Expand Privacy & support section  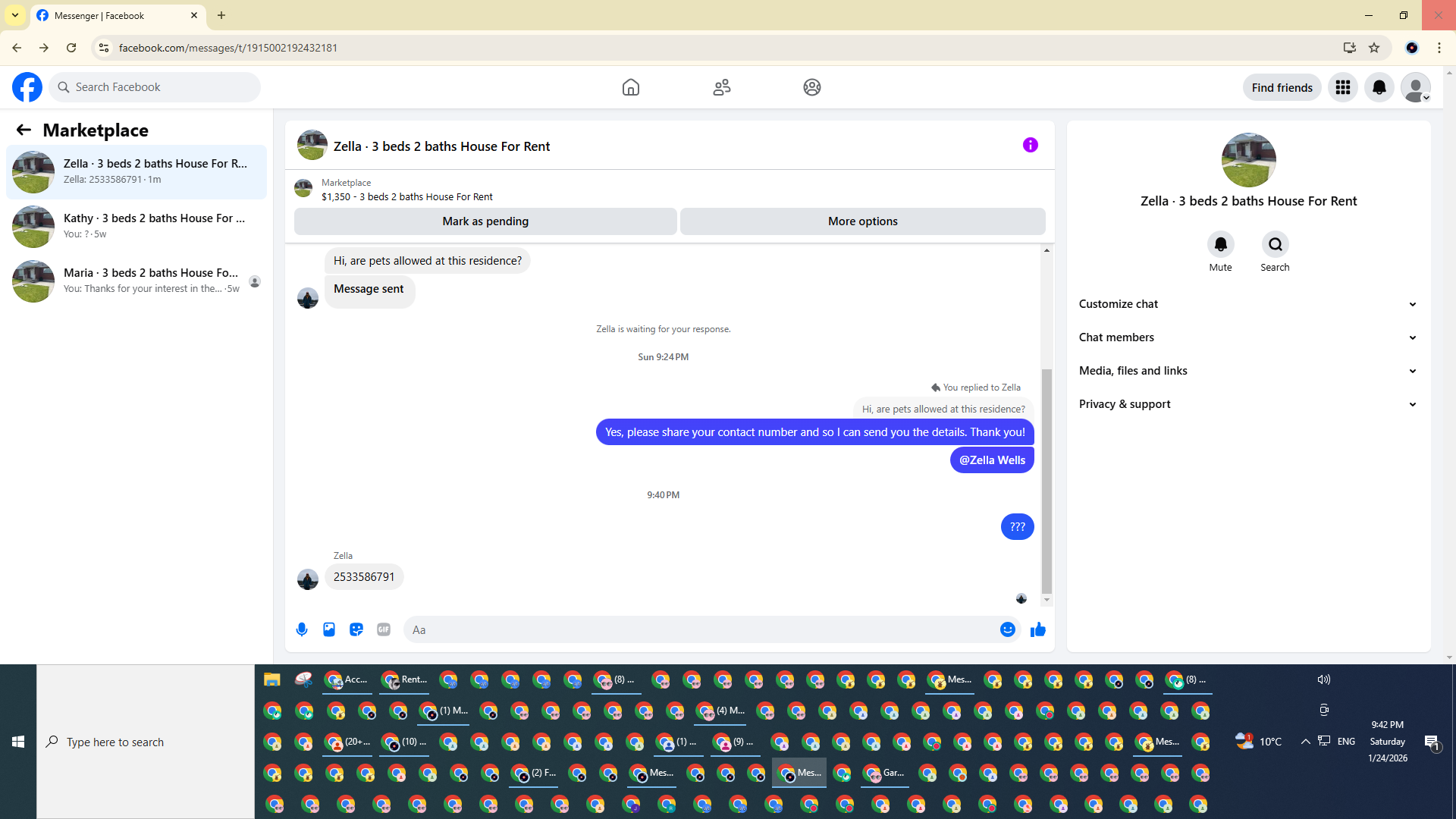(x=1248, y=404)
